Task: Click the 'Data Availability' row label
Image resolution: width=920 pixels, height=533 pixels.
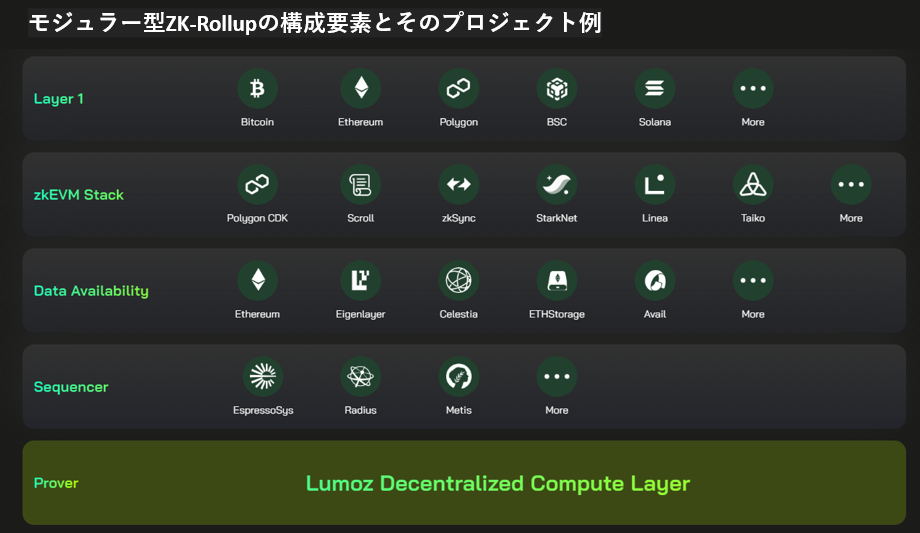Action: click(91, 291)
